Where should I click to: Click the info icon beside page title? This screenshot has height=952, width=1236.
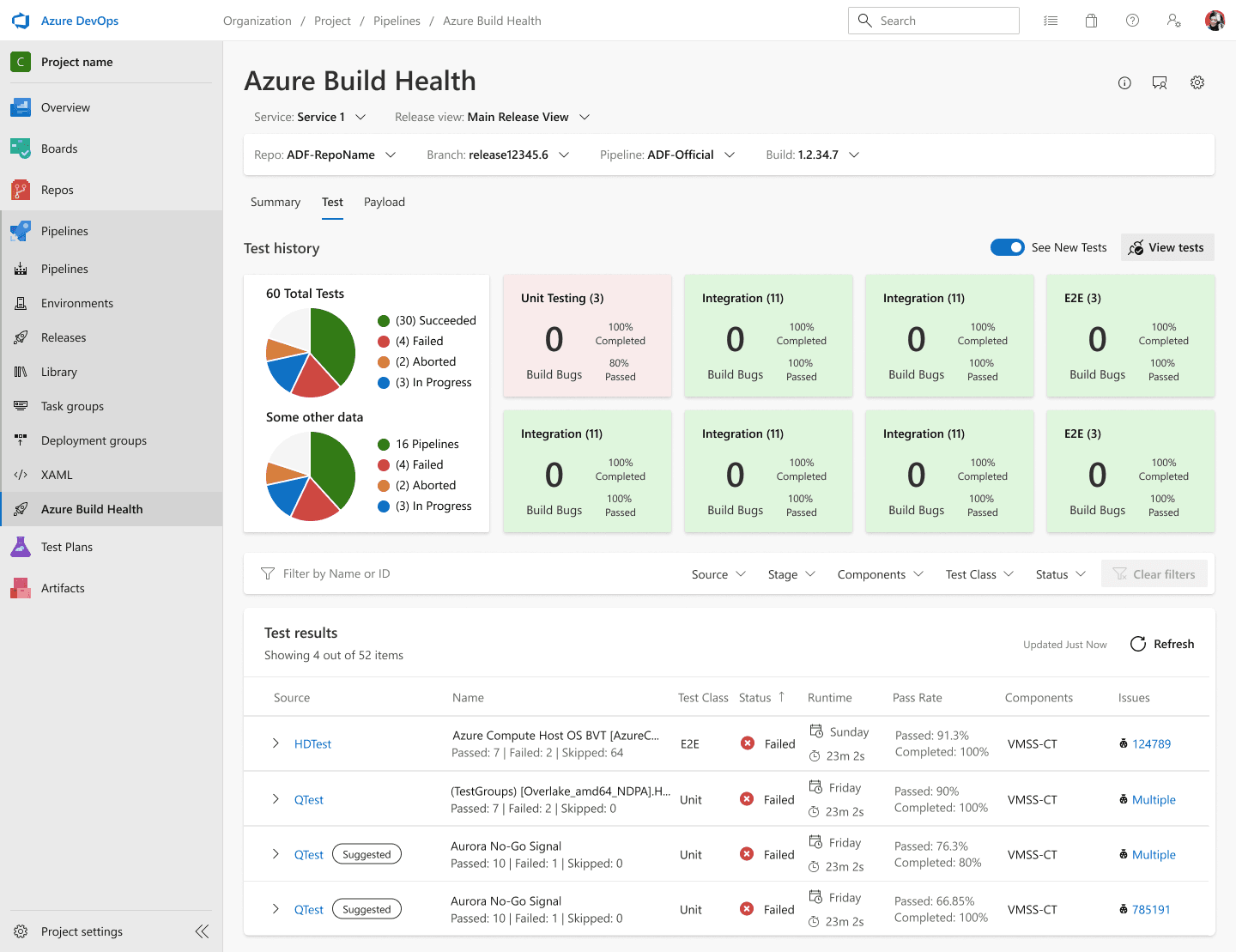pos(1124,83)
